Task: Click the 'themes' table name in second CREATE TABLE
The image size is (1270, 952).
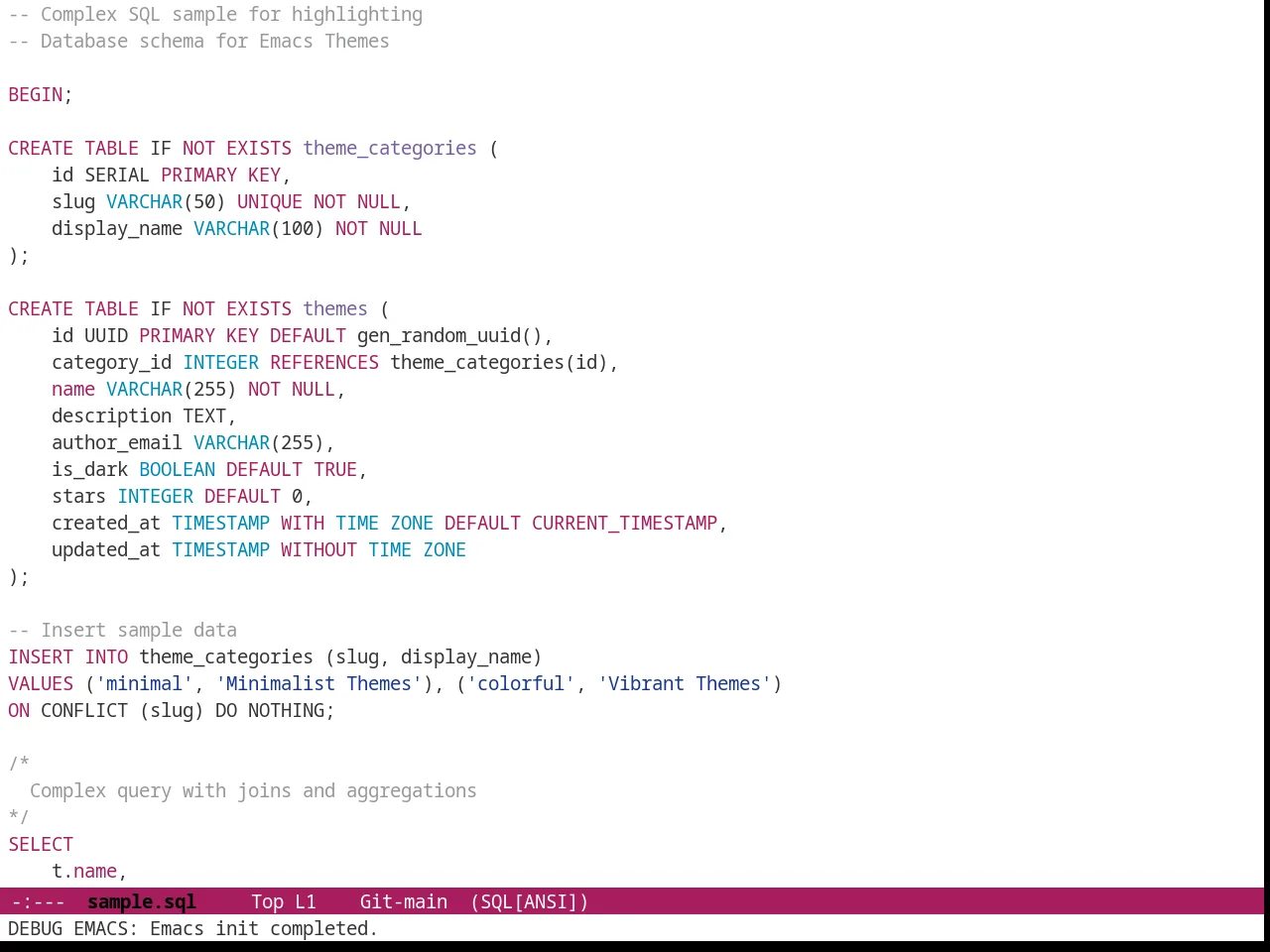Action: pyautogui.click(x=335, y=308)
